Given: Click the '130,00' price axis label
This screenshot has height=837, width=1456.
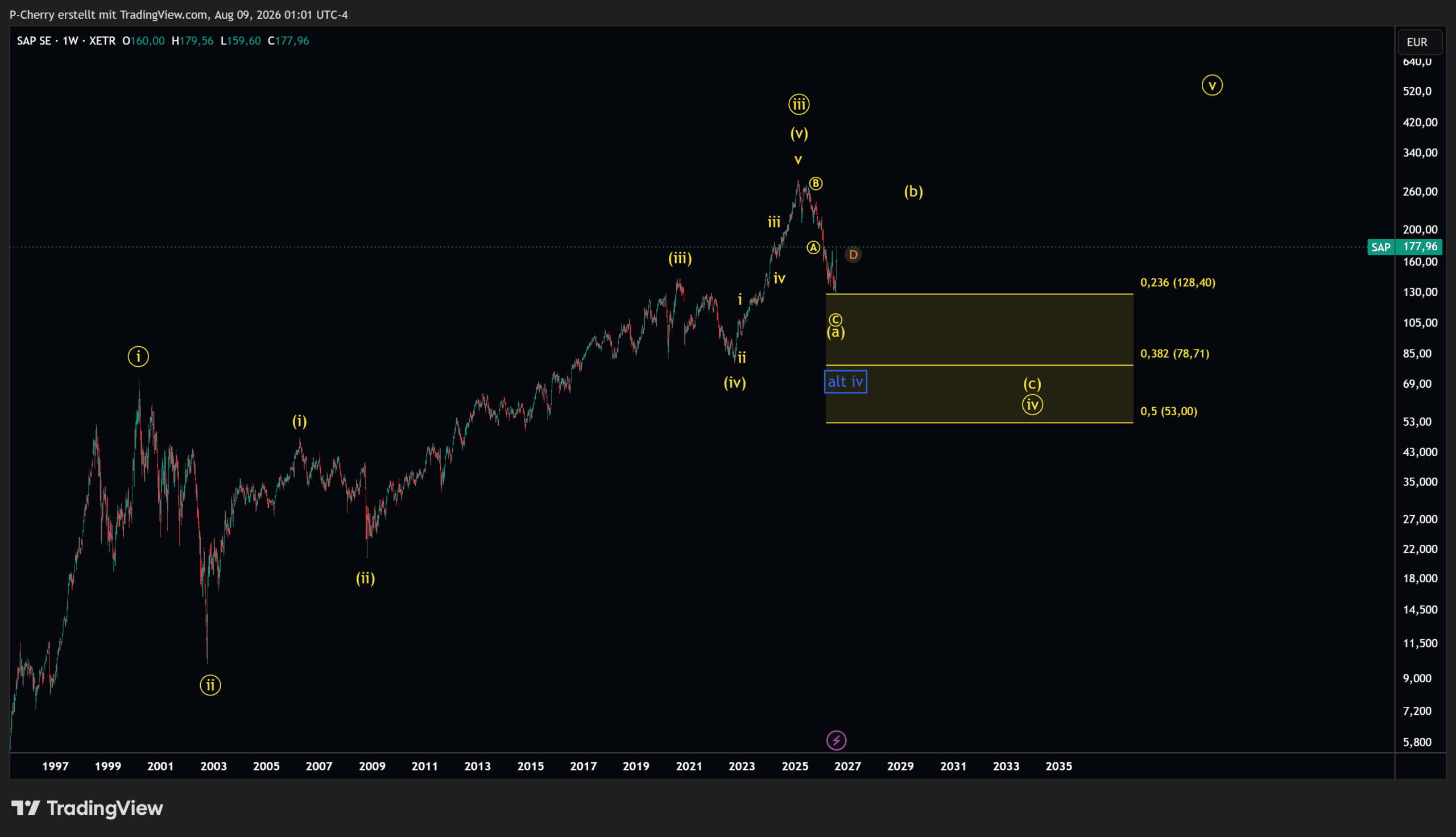Looking at the screenshot, I should 1420,292.
